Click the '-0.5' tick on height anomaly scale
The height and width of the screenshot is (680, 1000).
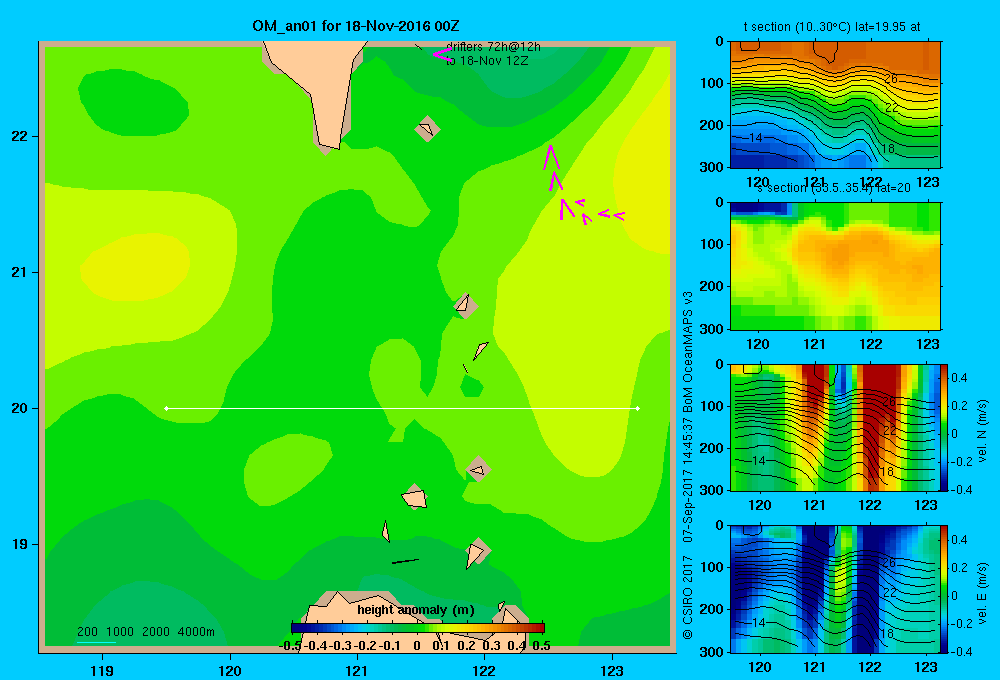(x=291, y=646)
